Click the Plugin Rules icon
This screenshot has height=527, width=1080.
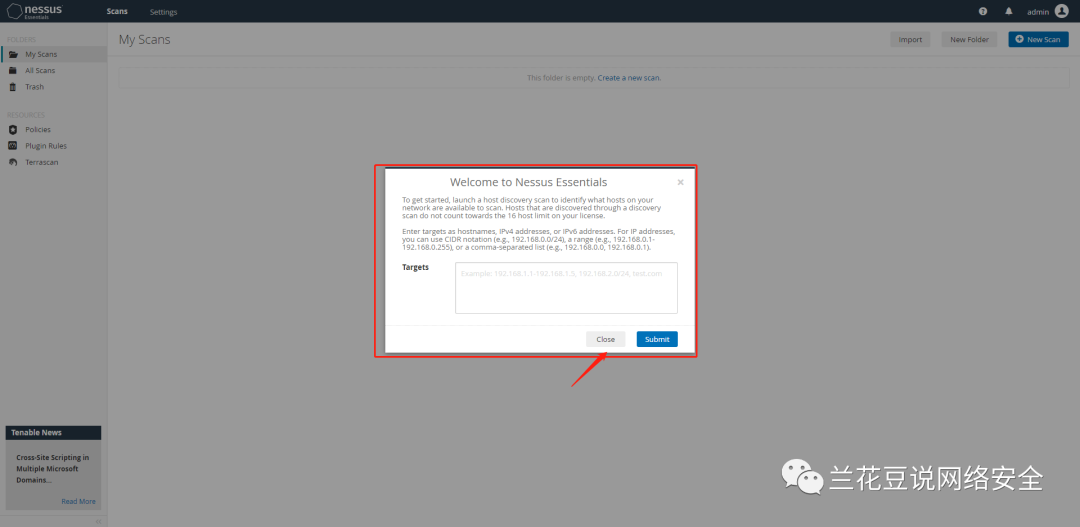coord(12,146)
